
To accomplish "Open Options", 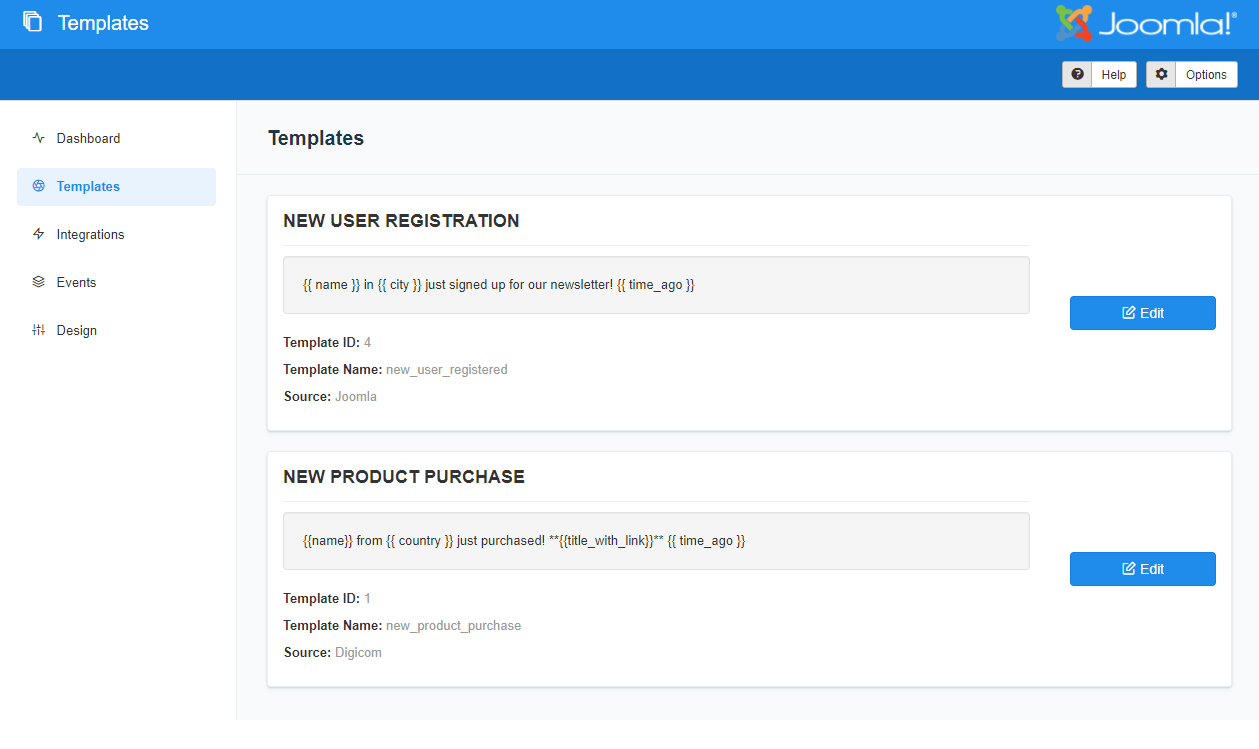I will click(x=1205, y=74).
